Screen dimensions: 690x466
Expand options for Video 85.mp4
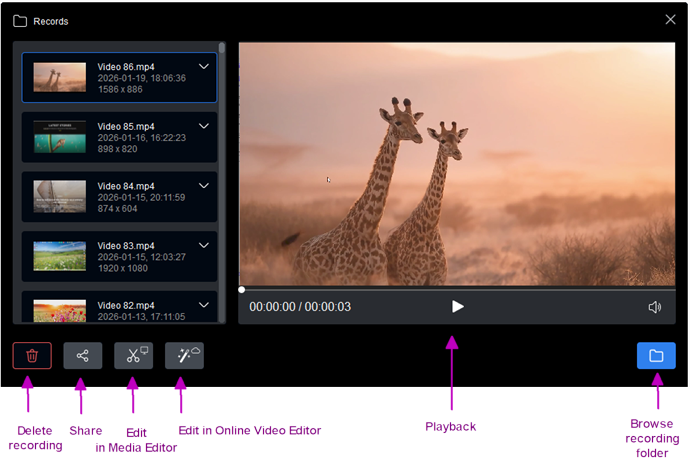click(x=204, y=126)
